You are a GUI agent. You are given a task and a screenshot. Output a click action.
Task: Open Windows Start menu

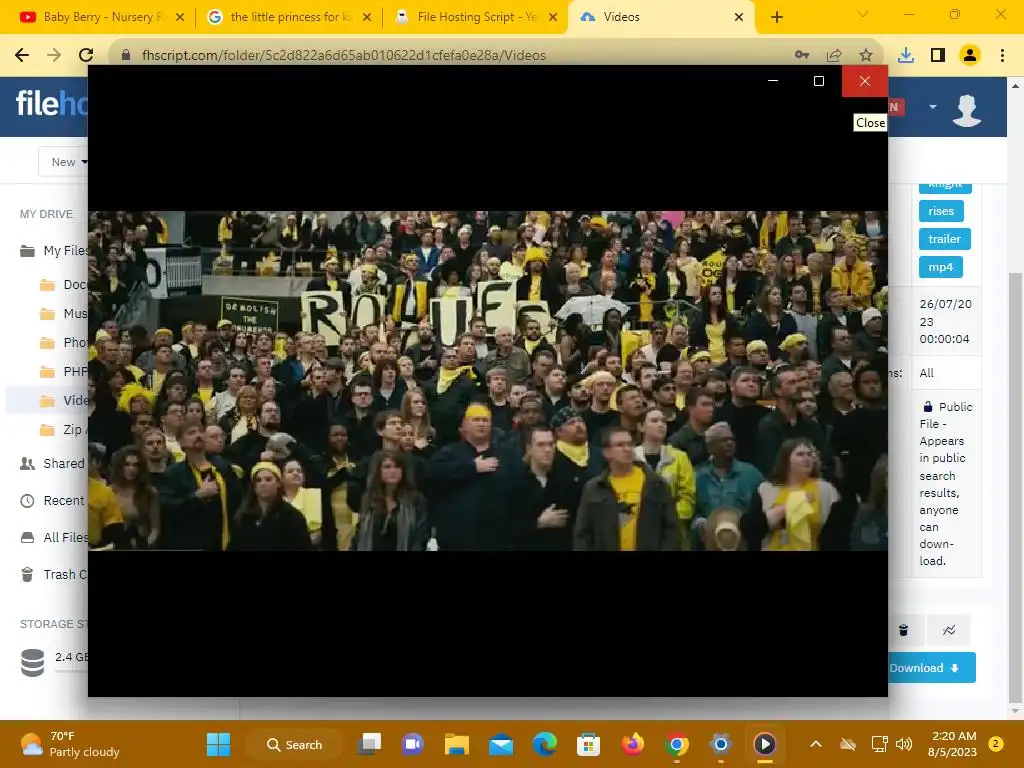coord(218,744)
